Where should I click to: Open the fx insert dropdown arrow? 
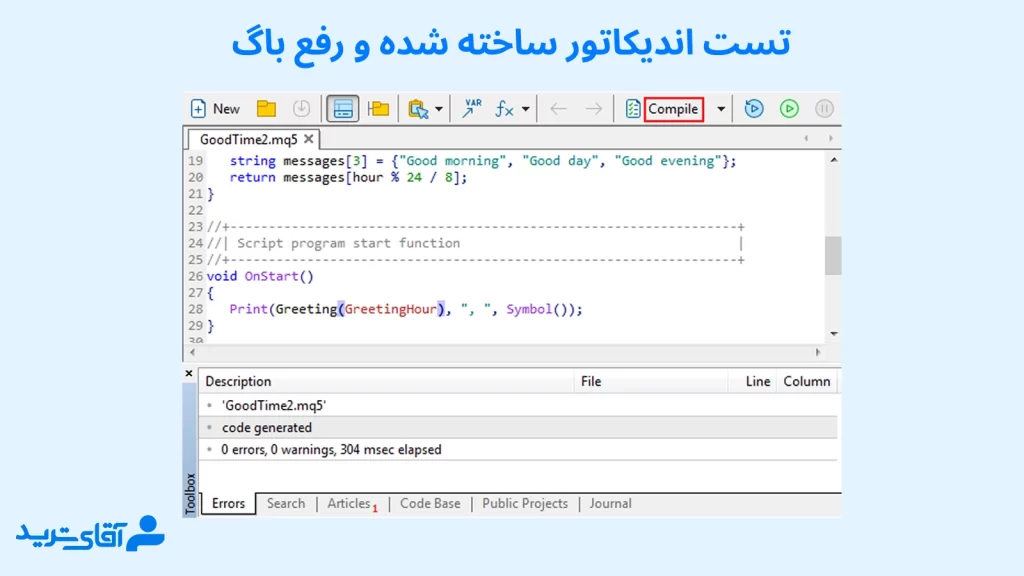tap(526, 108)
